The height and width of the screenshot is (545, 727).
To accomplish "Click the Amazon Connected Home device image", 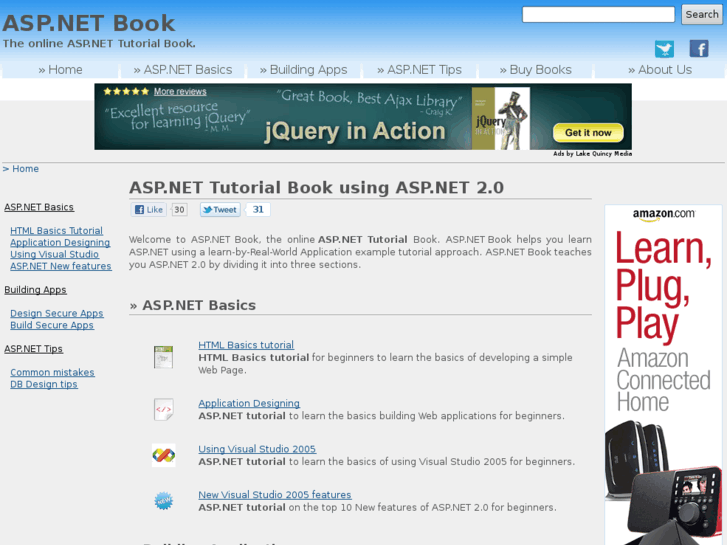I will (x=663, y=482).
